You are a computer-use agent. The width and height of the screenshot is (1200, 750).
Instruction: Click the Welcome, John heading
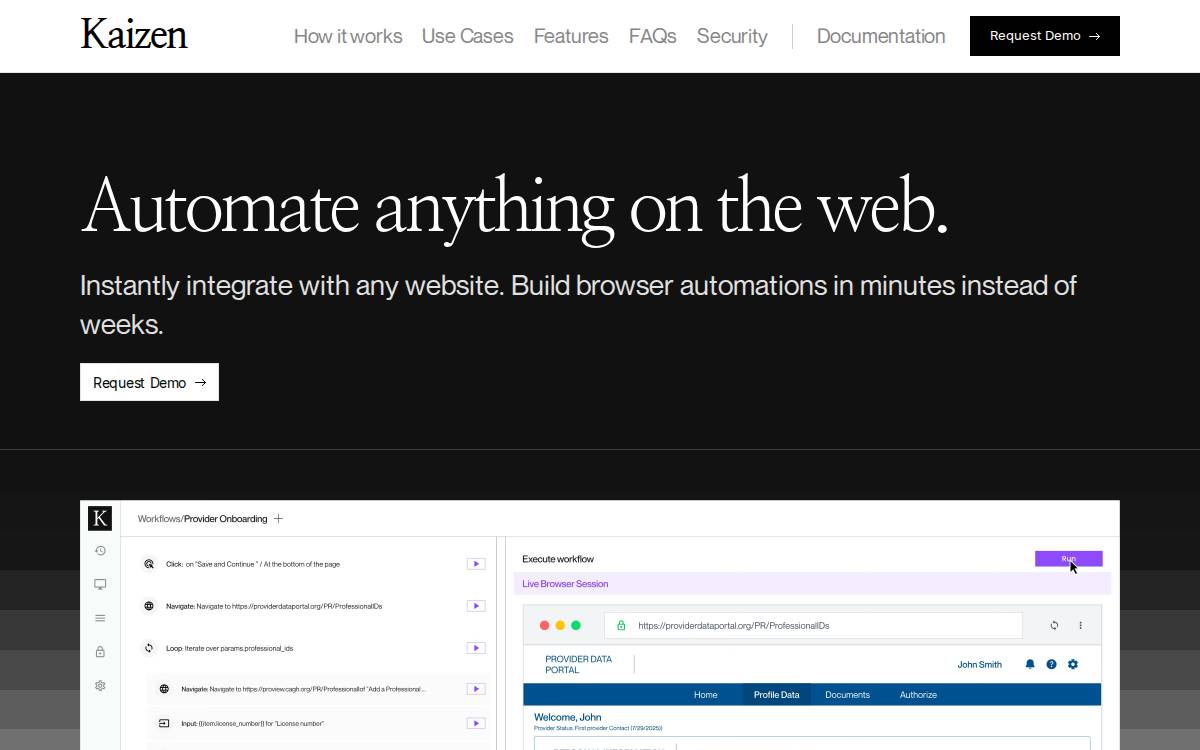pos(568,717)
